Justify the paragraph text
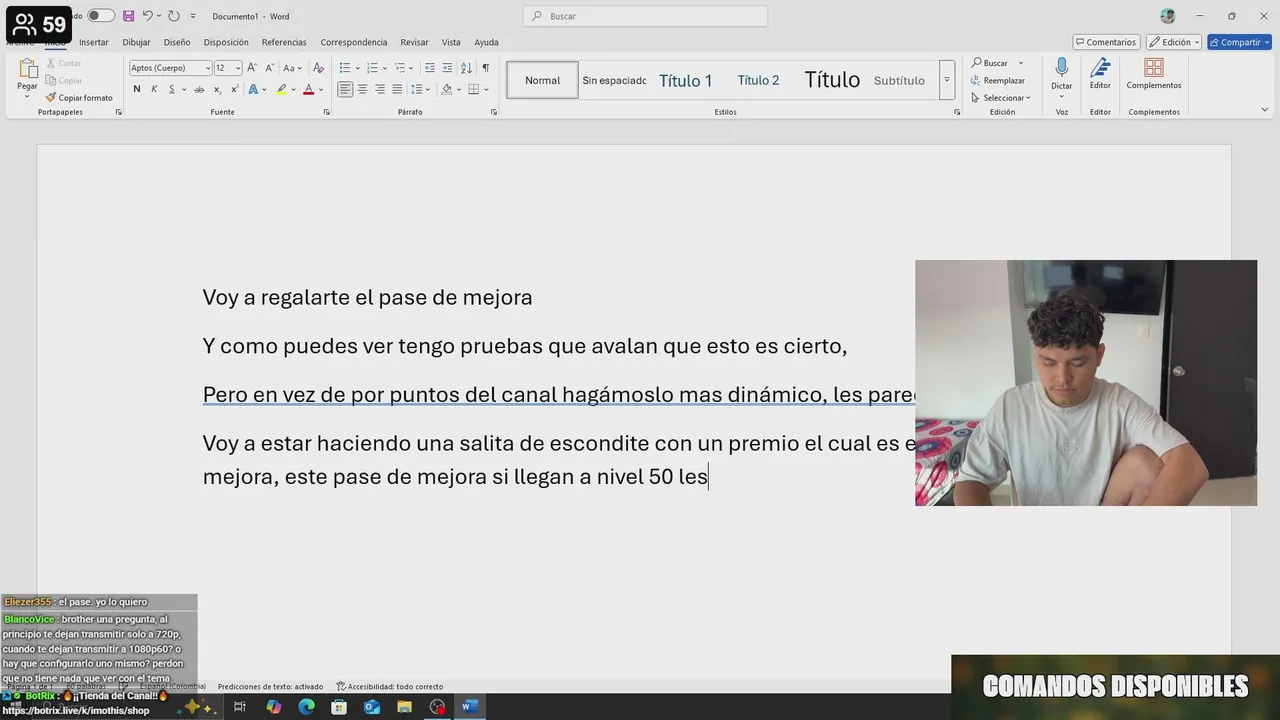 click(397, 89)
